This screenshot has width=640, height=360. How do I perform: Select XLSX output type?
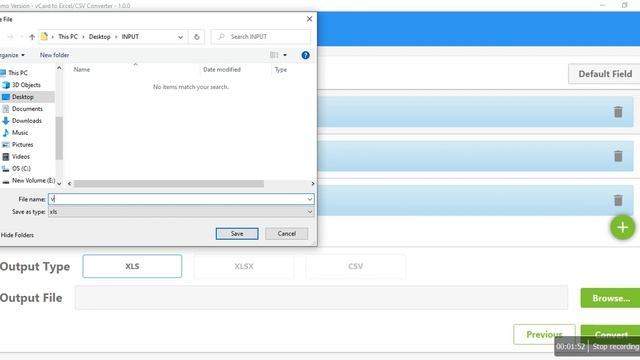point(244,266)
